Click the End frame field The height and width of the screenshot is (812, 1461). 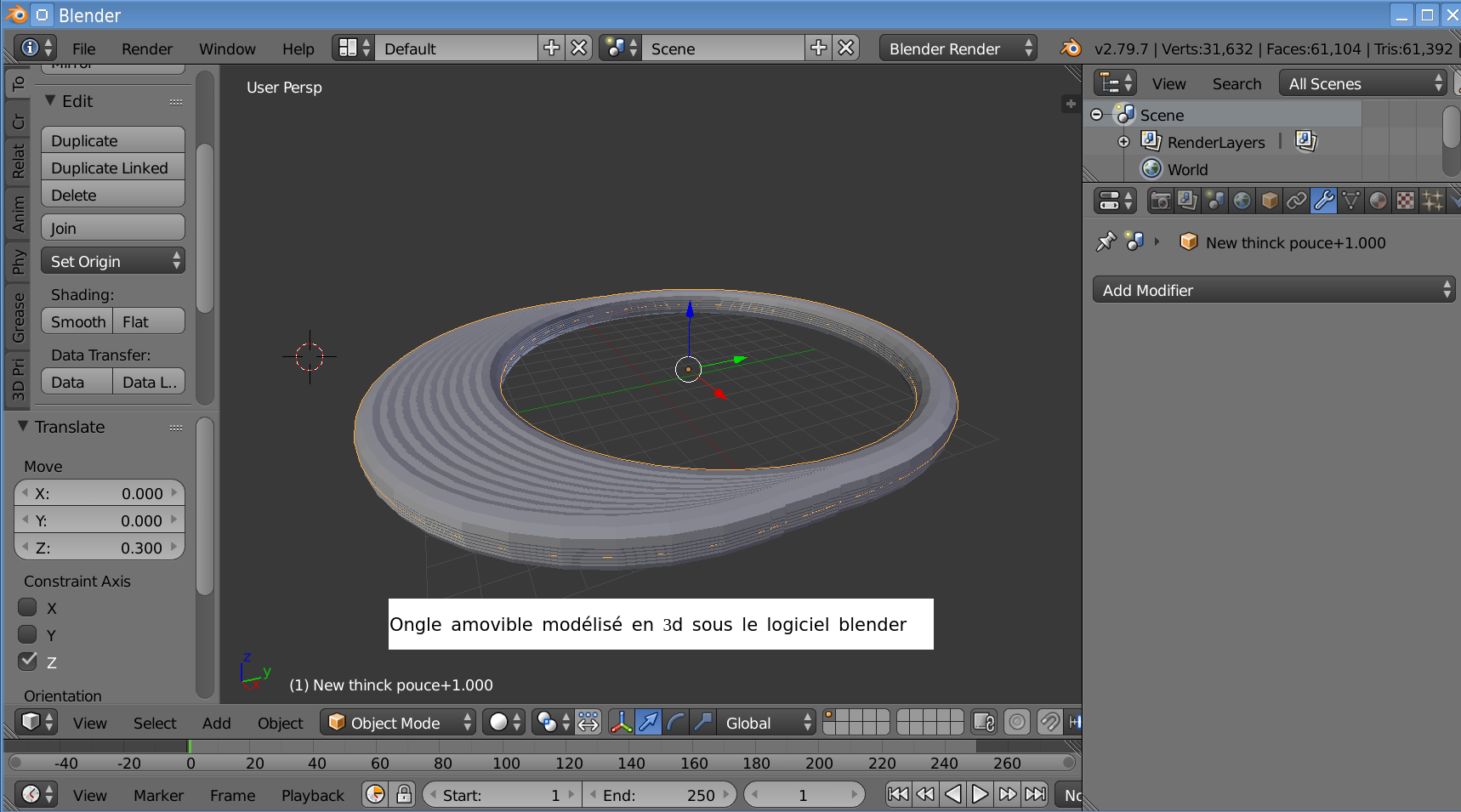(659, 795)
